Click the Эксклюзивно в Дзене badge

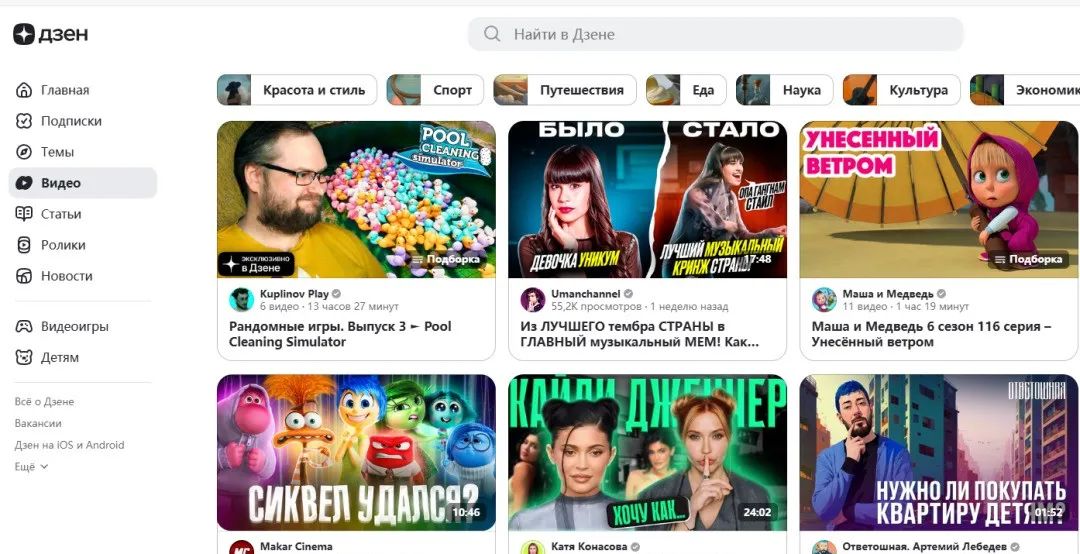click(x=256, y=264)
